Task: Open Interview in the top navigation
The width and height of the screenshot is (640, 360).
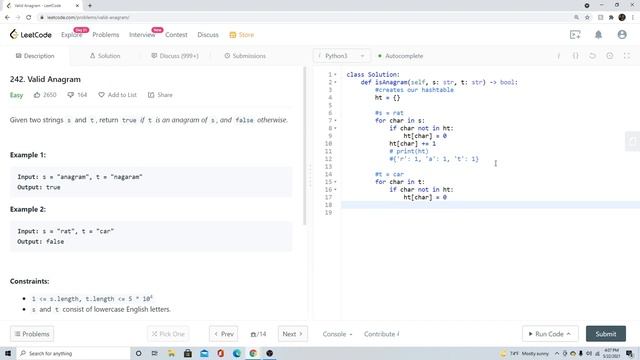Action: tap(142, 35)
